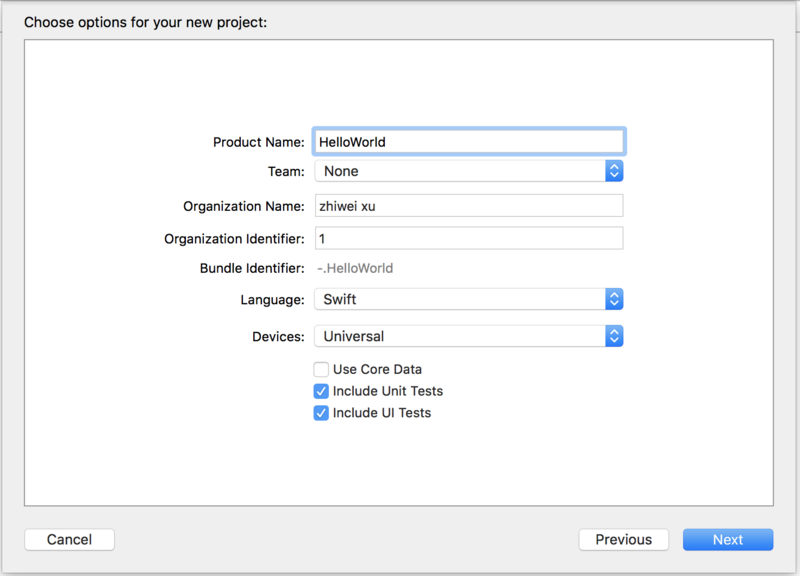This screenshot has width=800, height=576.
Task: Open the Team dropdown showing None
Action: coord(468,171)
